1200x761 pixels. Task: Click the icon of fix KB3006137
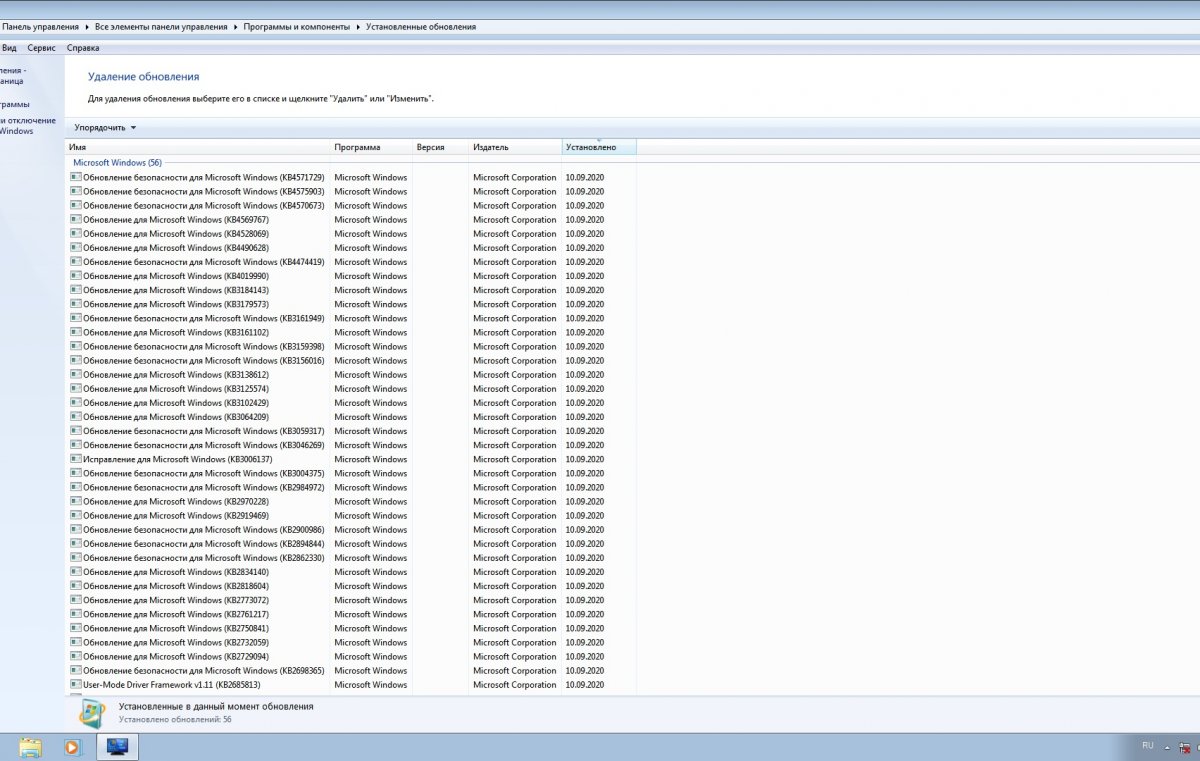(75, 459)
